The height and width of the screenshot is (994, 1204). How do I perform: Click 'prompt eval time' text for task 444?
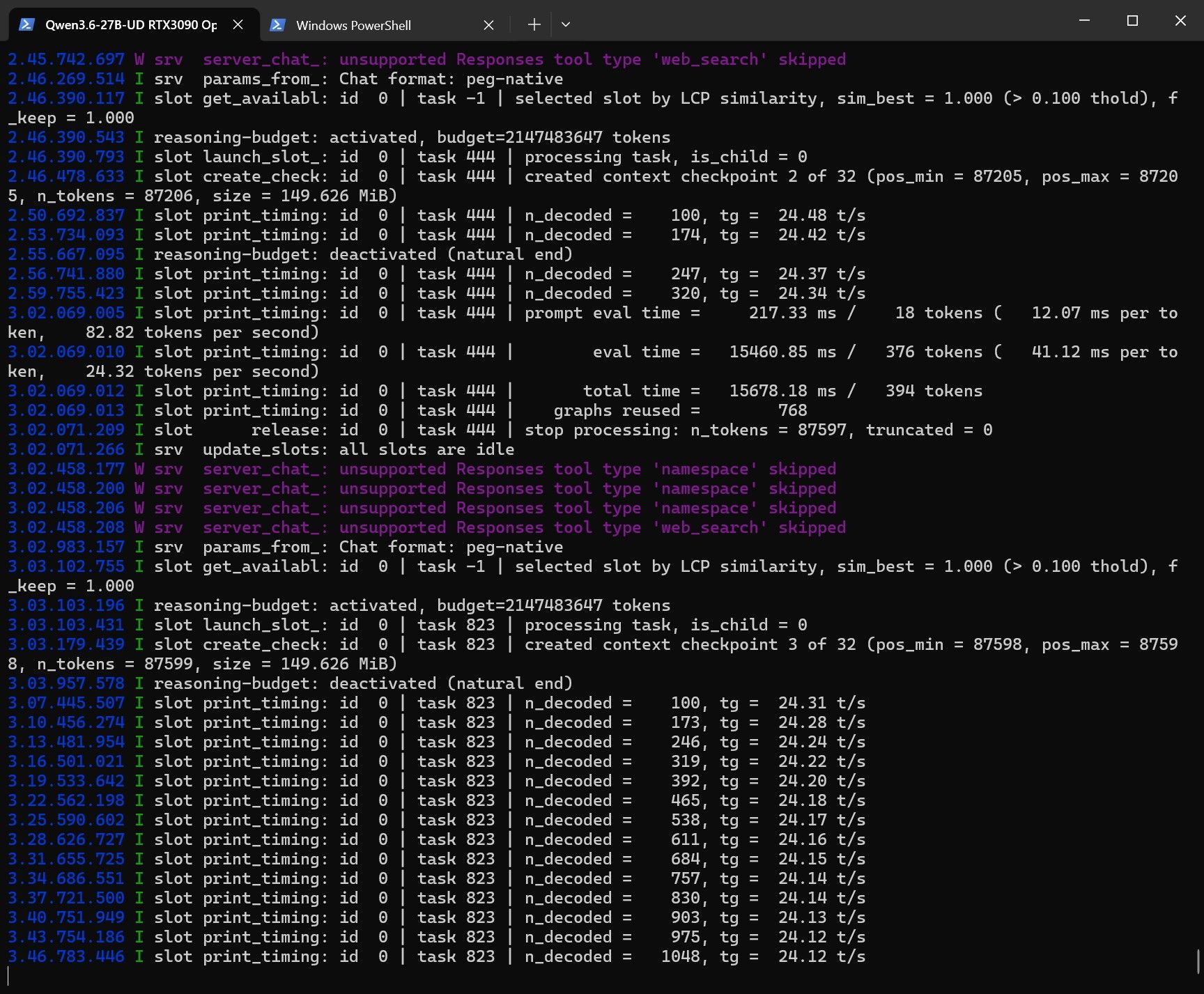coord(602,313)
